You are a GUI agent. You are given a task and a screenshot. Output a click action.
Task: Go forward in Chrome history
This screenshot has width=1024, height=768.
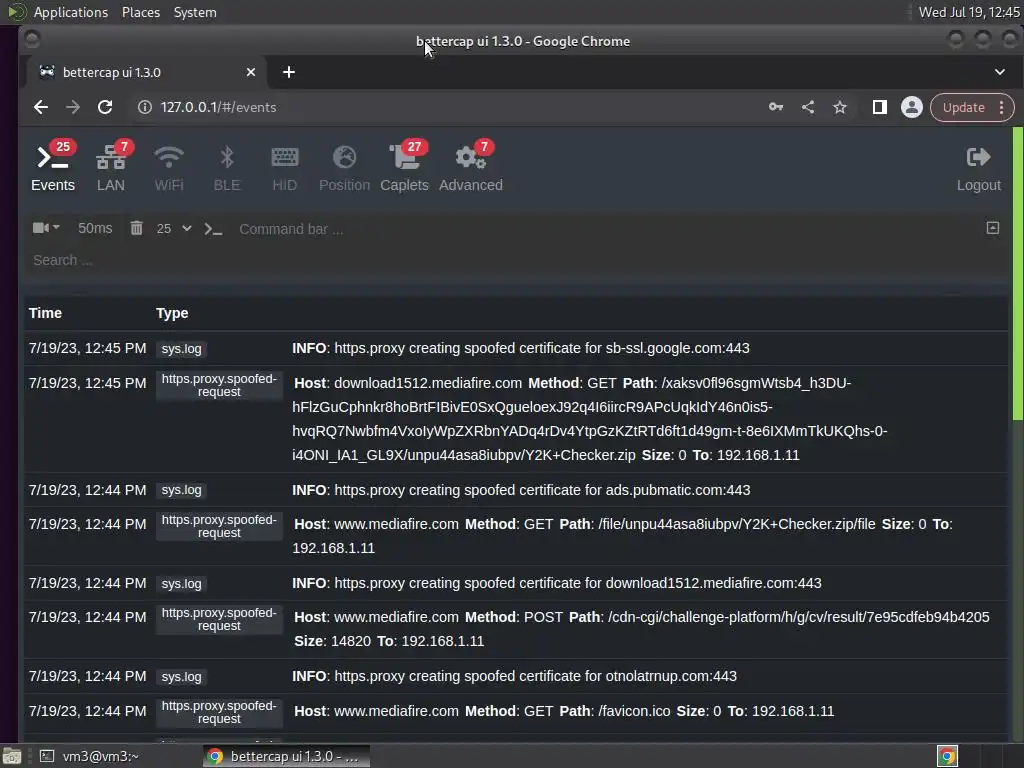click(x=72, y=107)
